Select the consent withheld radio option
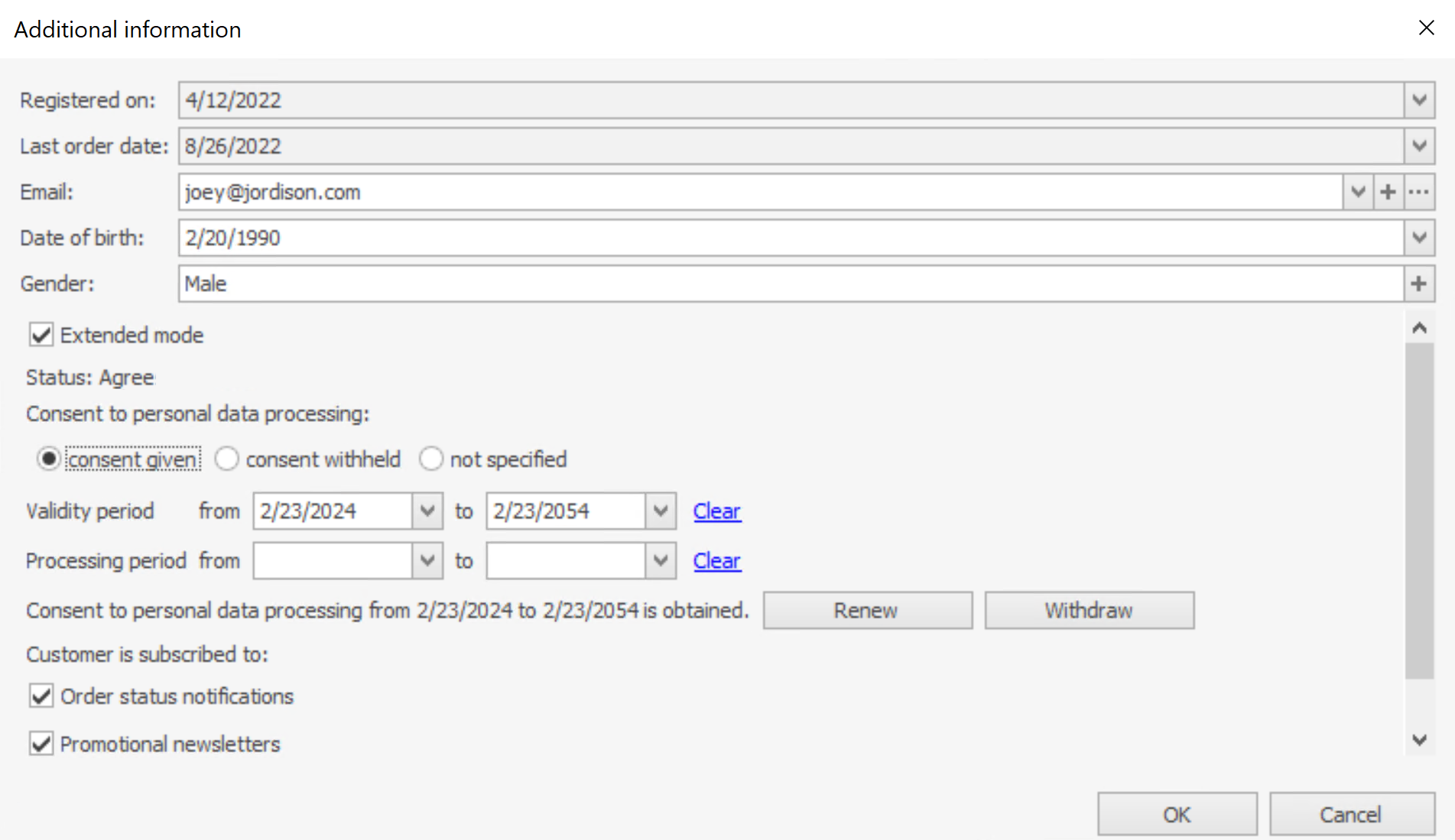This screenshot has width=1455, height=840. pyautogui.click(x=227, y=459)
